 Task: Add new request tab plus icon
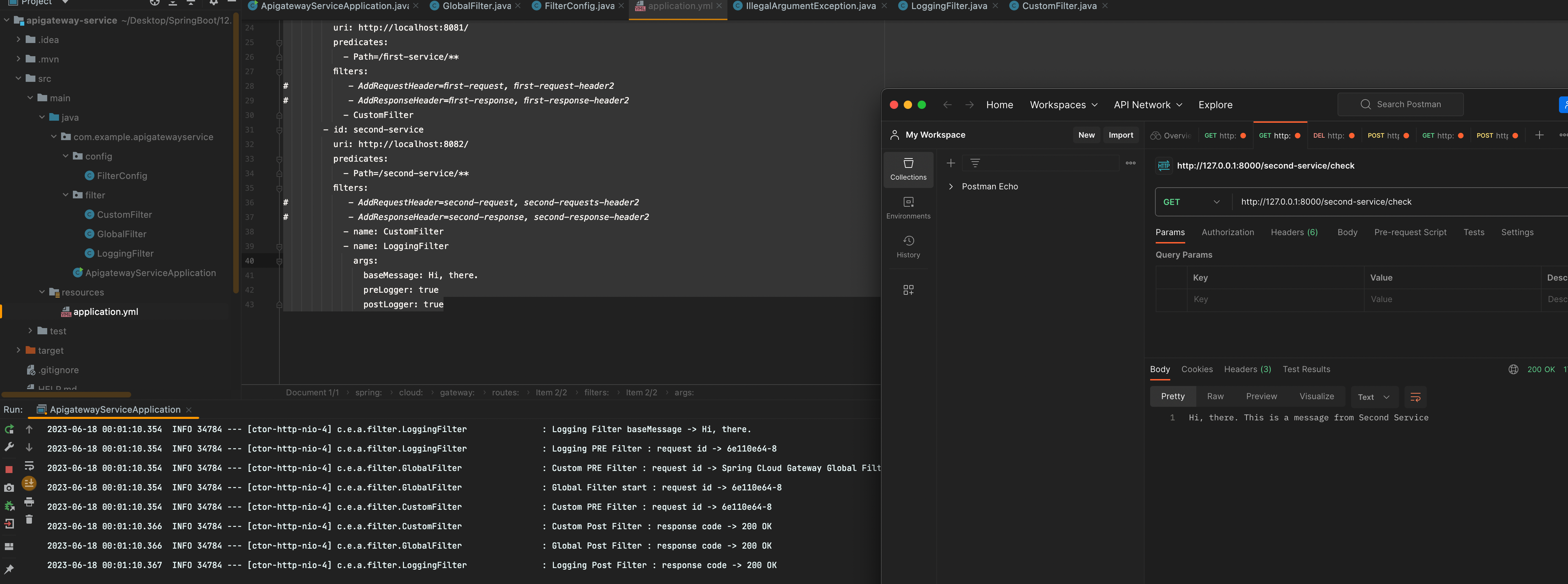[1540, 135]
